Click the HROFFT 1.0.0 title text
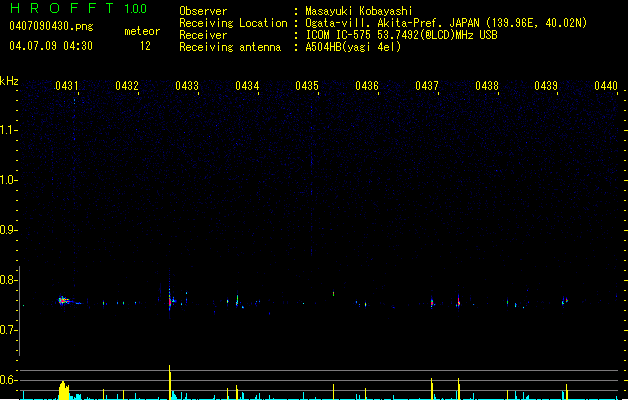Viewport: 629px width, 400px height. pyautogui.click(x=79, y=8)
